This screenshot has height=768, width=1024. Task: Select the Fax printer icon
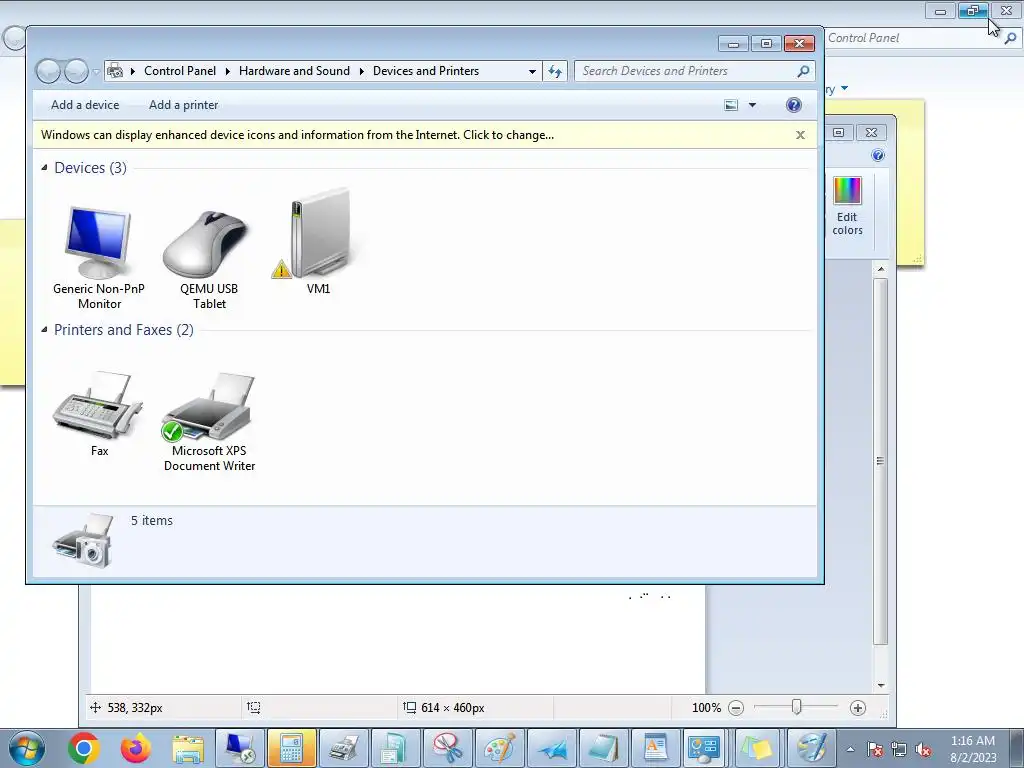click(99, 413)
